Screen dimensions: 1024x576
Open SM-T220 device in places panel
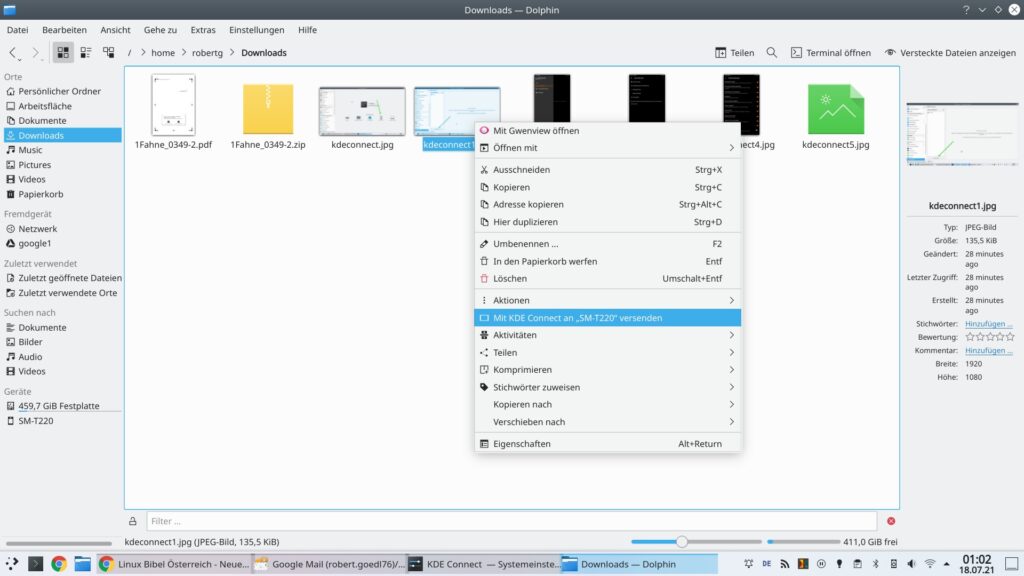[x=62, y=421]
